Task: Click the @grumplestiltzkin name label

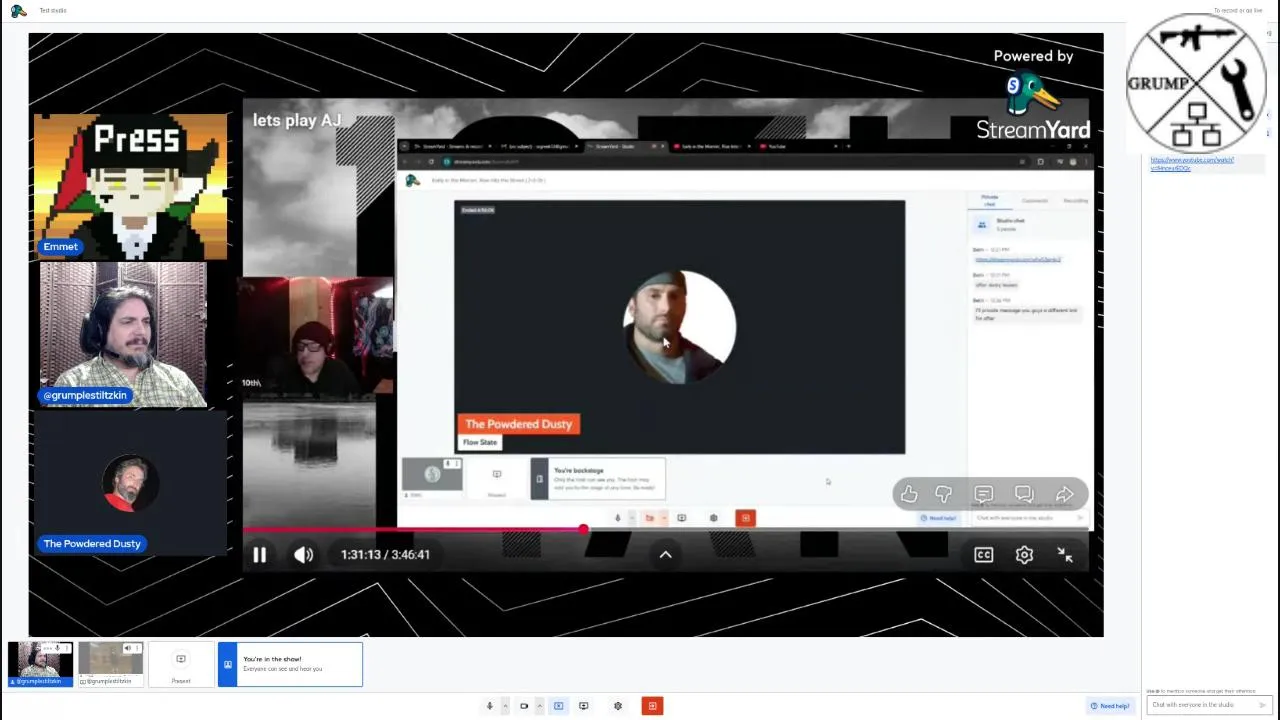Action: [x=85, y=395]
